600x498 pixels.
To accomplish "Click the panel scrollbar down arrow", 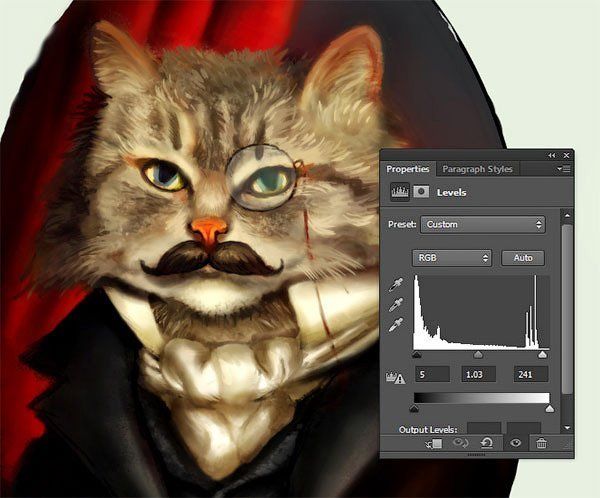I will (x=567, y=428).
